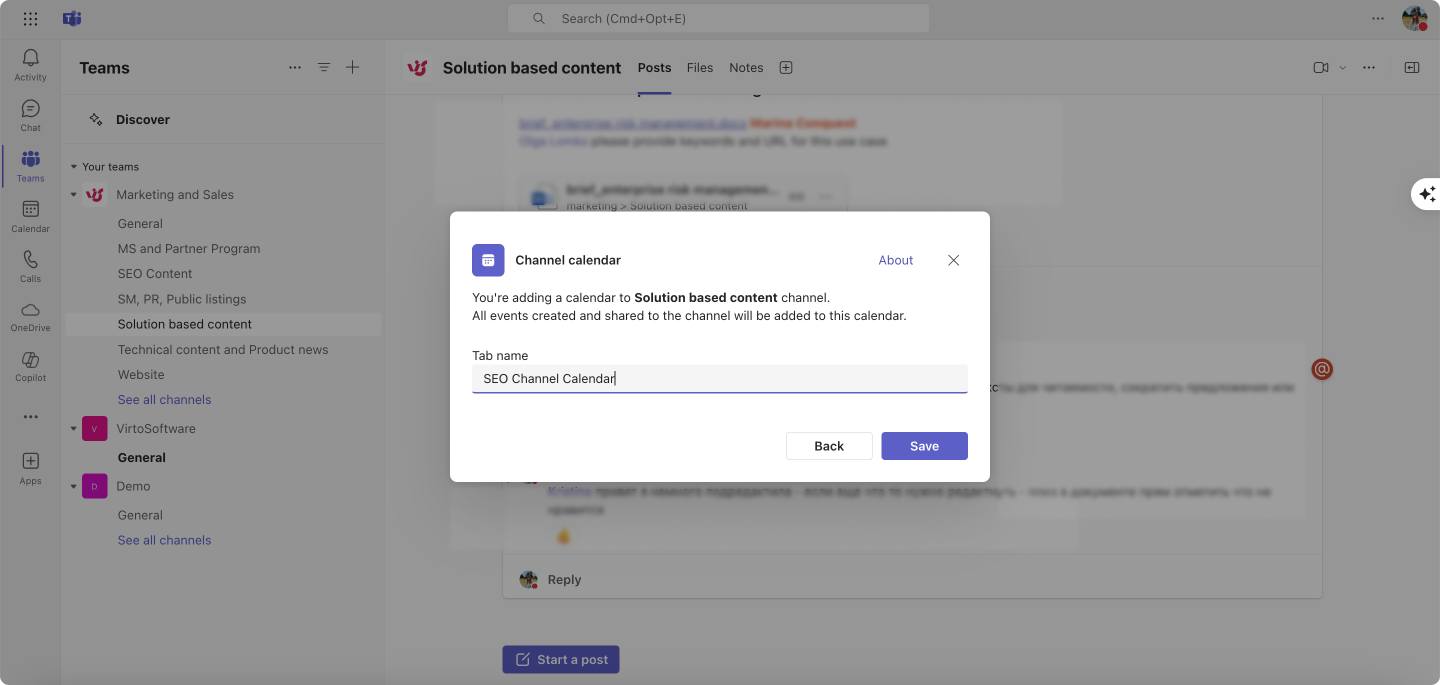The width and height of the screenshot is (1440, 685).
Task: Collapse the VirtoSoftware team tree
Action: (x=73, y=429)
